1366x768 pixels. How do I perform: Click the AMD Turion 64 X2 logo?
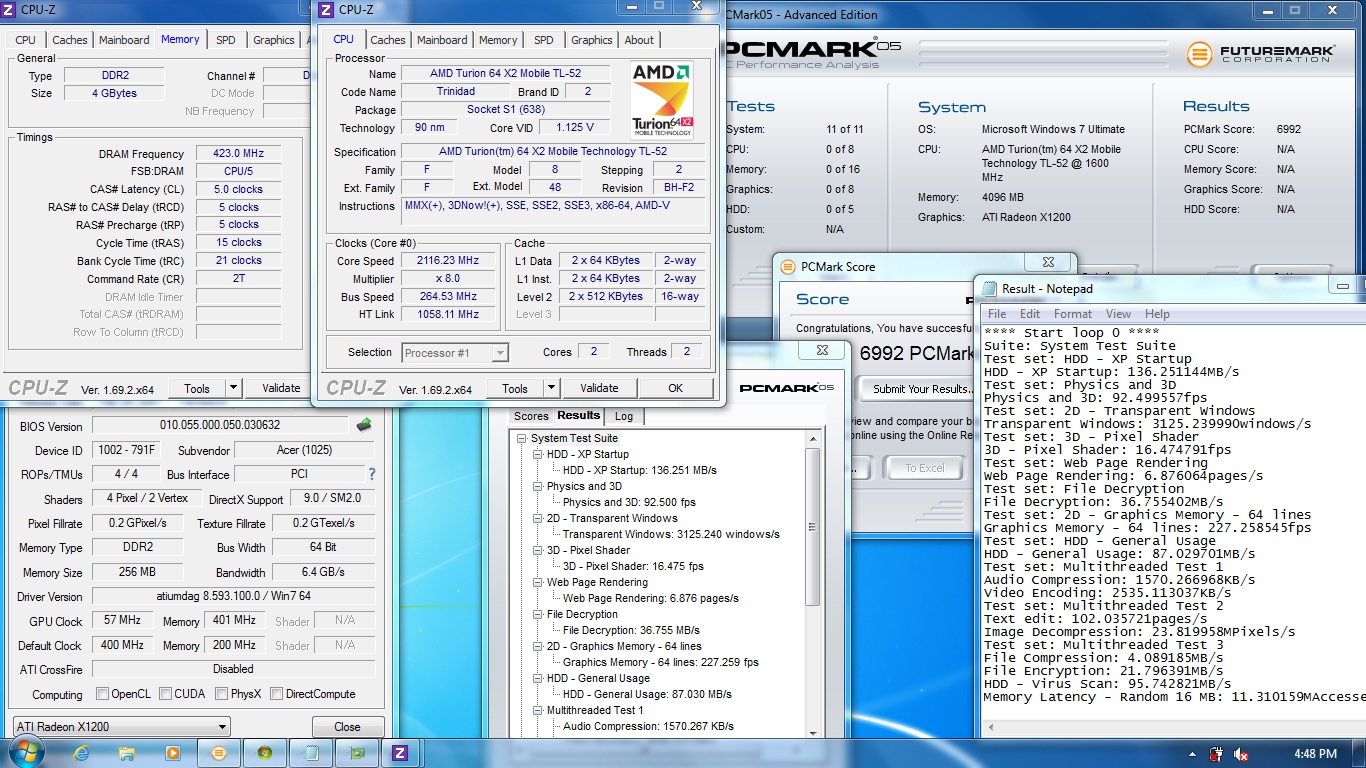click(663, 100)
